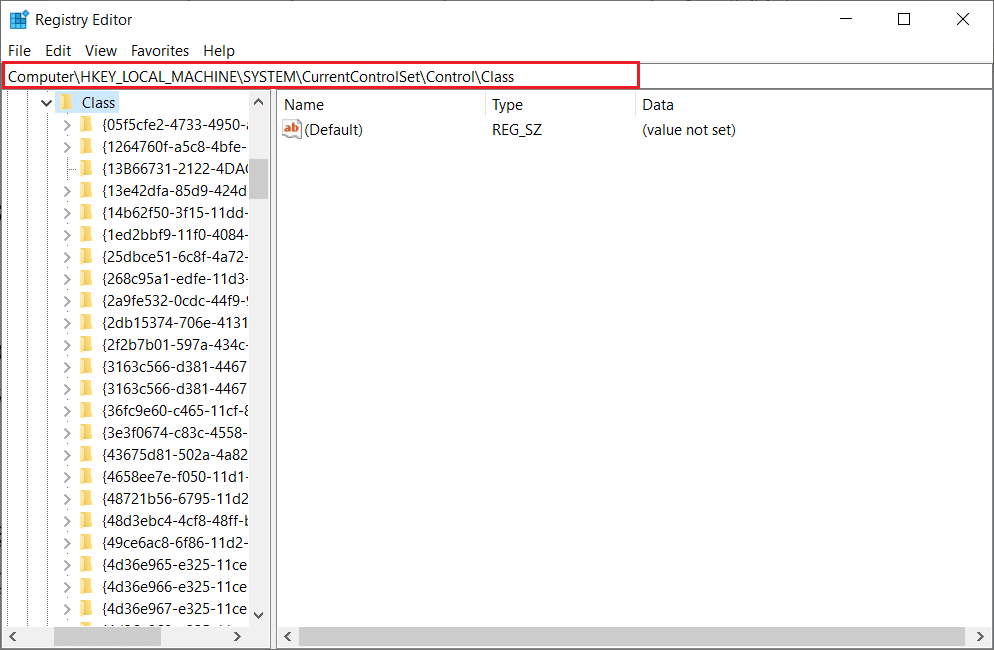Click right arrow of values pane horizontal scrollbar
994x650 pixels.
point(980,636)
